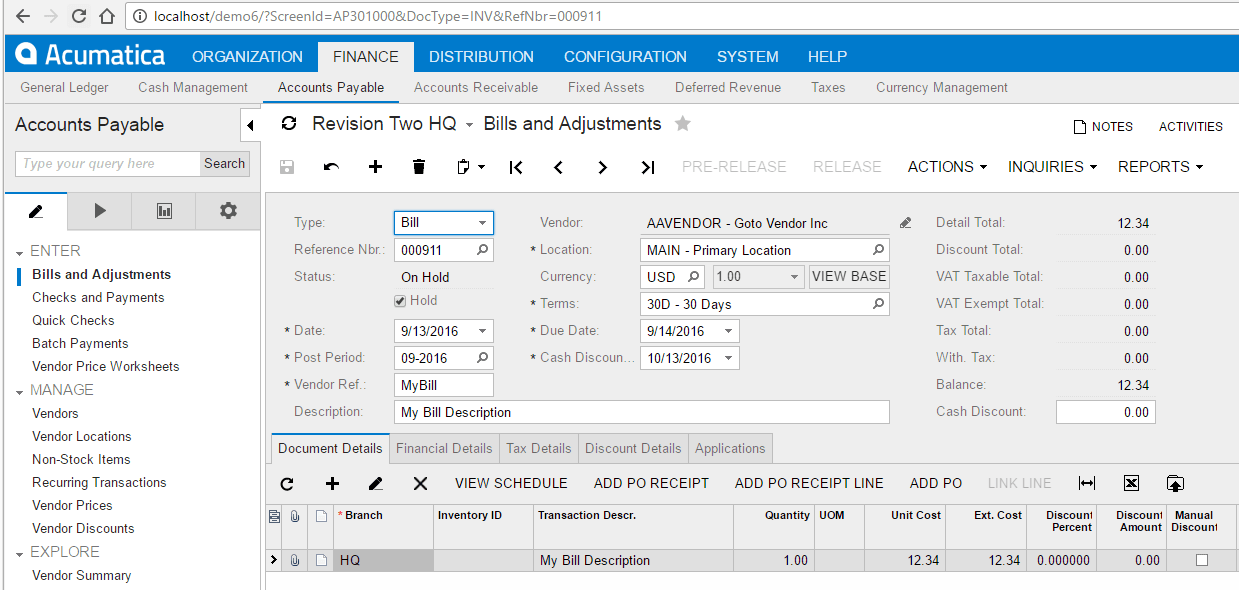
Task: Go to the last record icon
Action: 647,167
